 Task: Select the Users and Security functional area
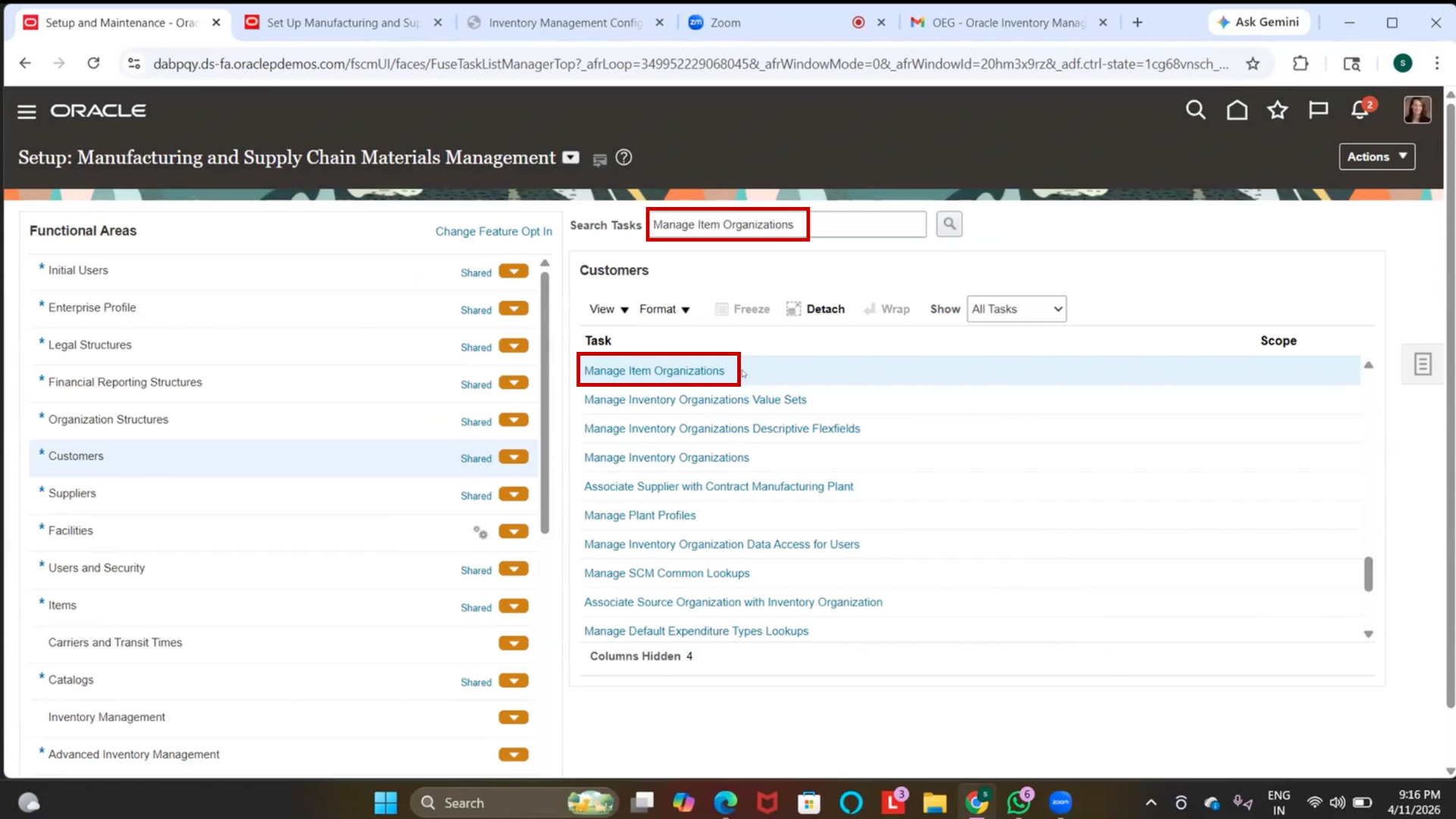[96, 568]
